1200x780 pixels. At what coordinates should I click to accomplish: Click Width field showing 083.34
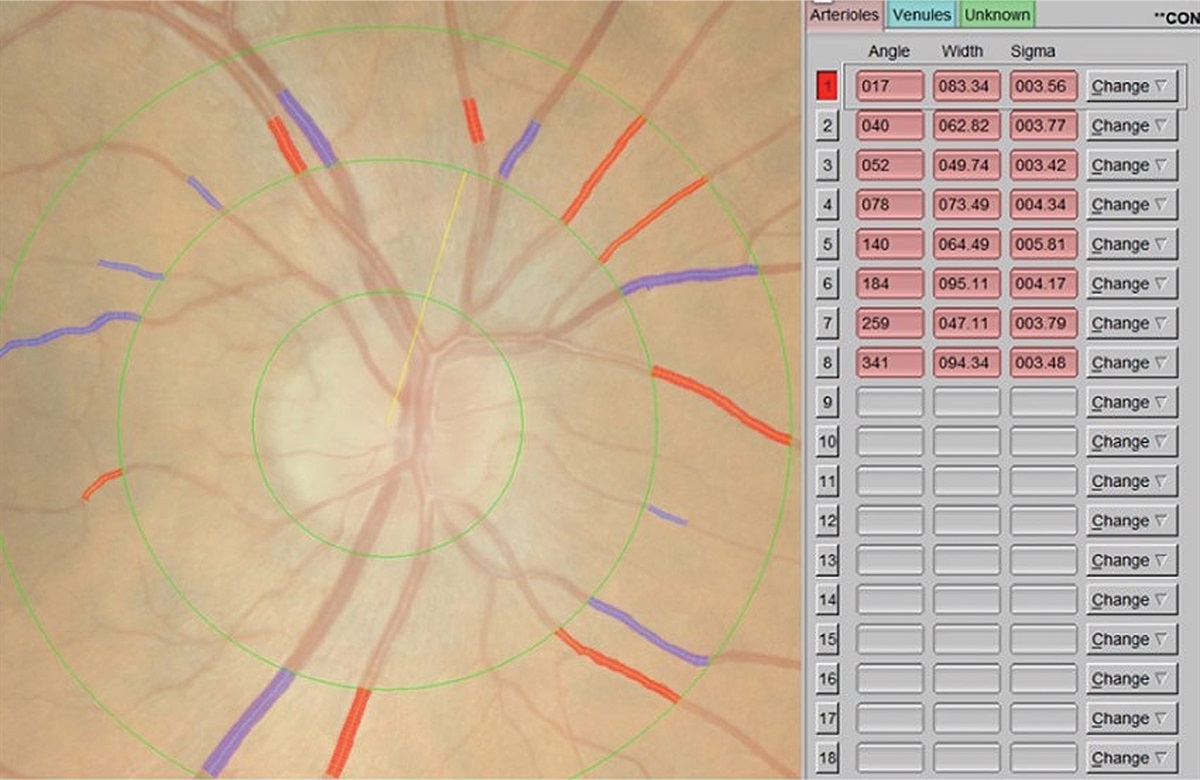pyautogui.click(x=966, y=86)
